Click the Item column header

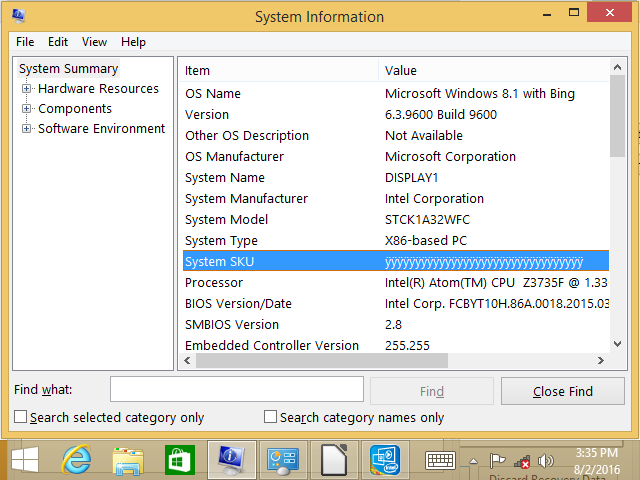(x=279, y=70)
